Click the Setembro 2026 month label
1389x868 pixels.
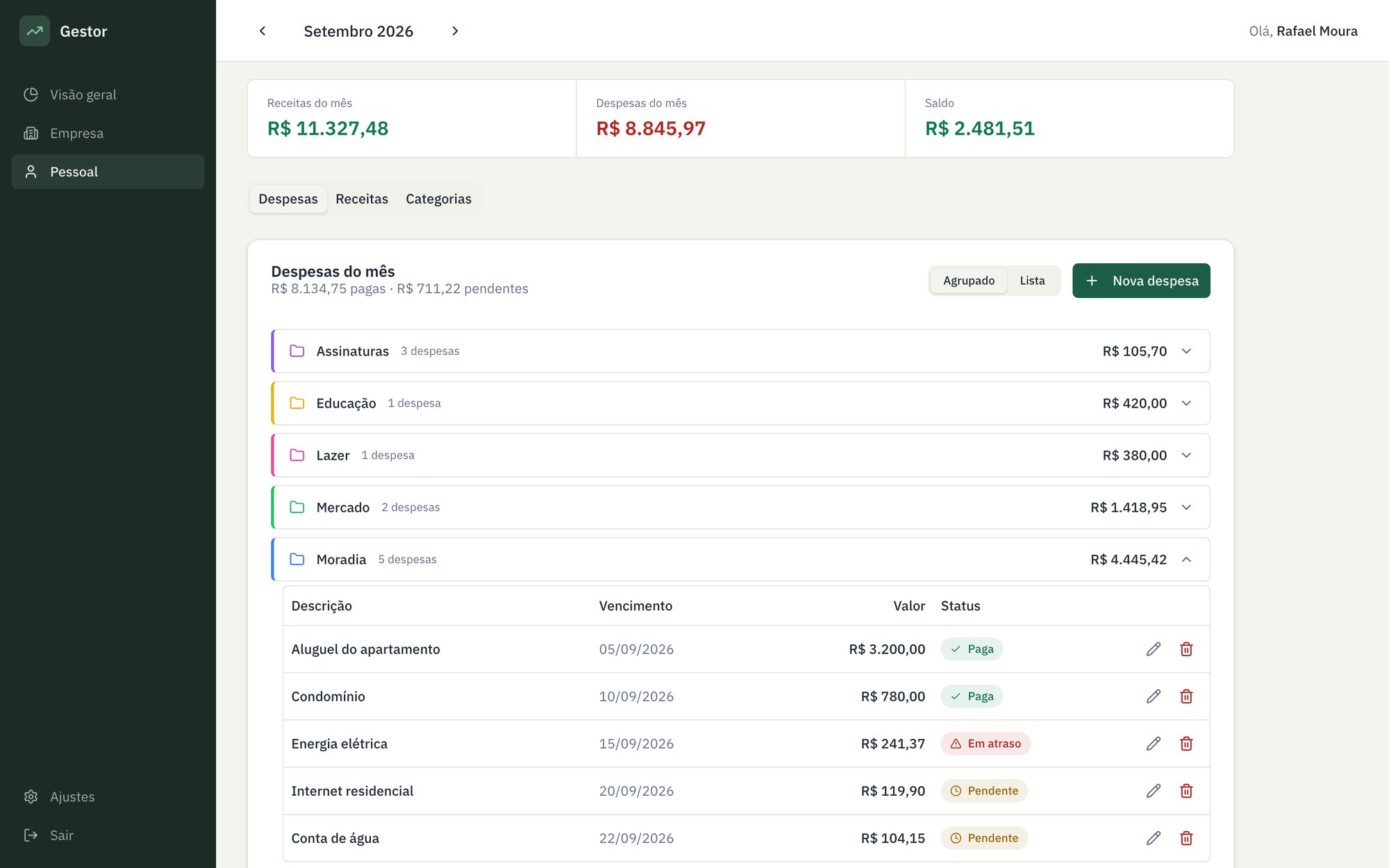click(358, 31)
